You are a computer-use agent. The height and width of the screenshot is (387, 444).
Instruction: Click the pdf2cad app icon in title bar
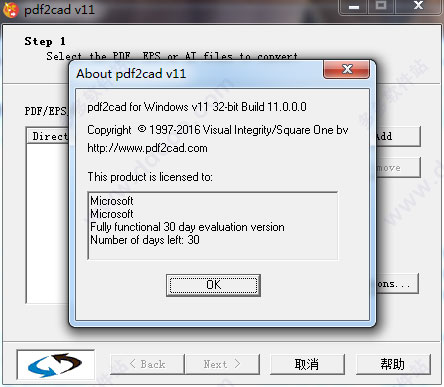[x=10, y=10]
